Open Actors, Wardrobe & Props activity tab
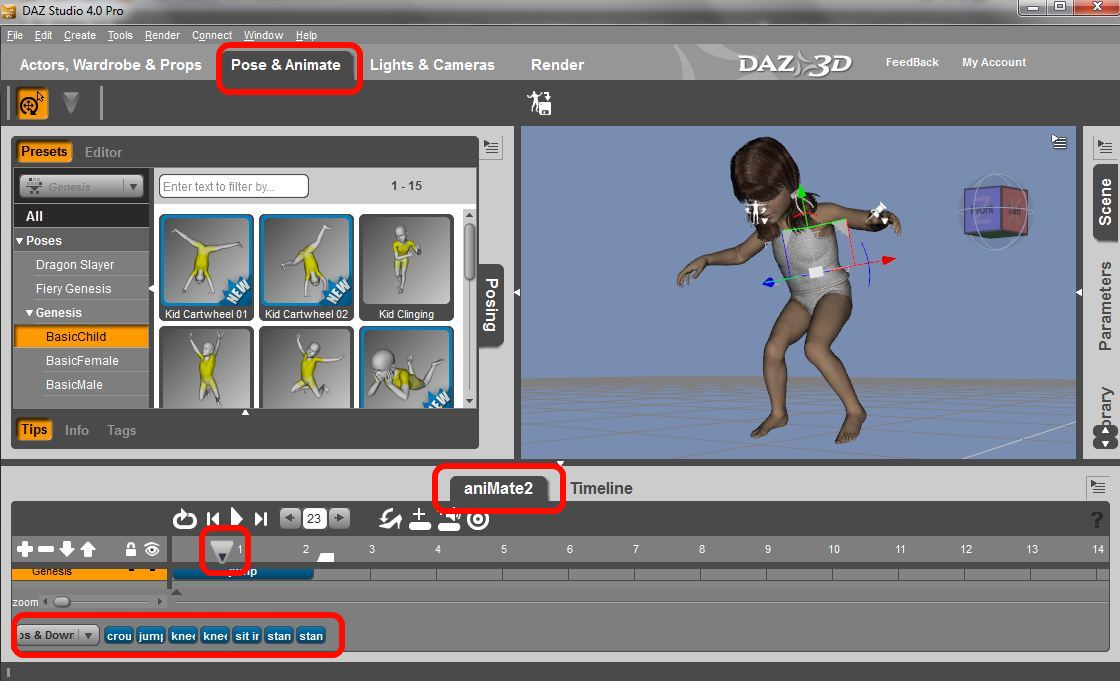 click(111, 64)
